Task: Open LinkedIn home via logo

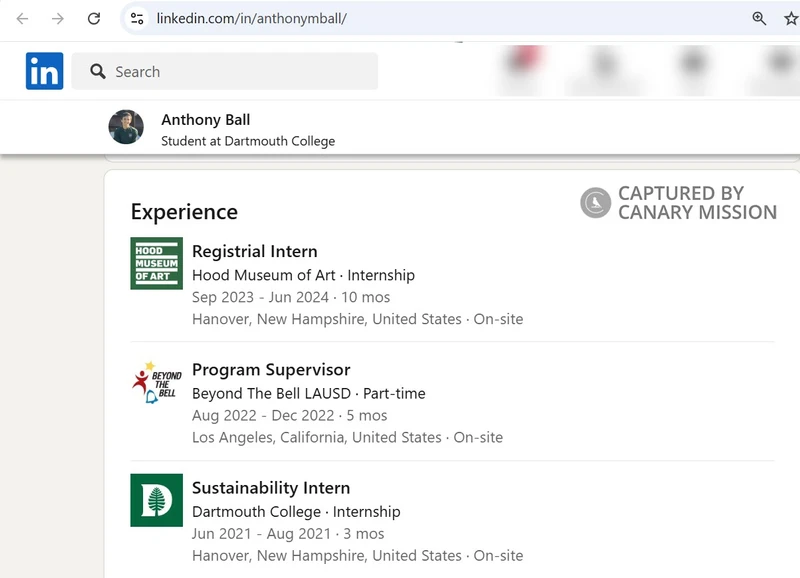Action: pyautogui.click(x=44, y=71)
